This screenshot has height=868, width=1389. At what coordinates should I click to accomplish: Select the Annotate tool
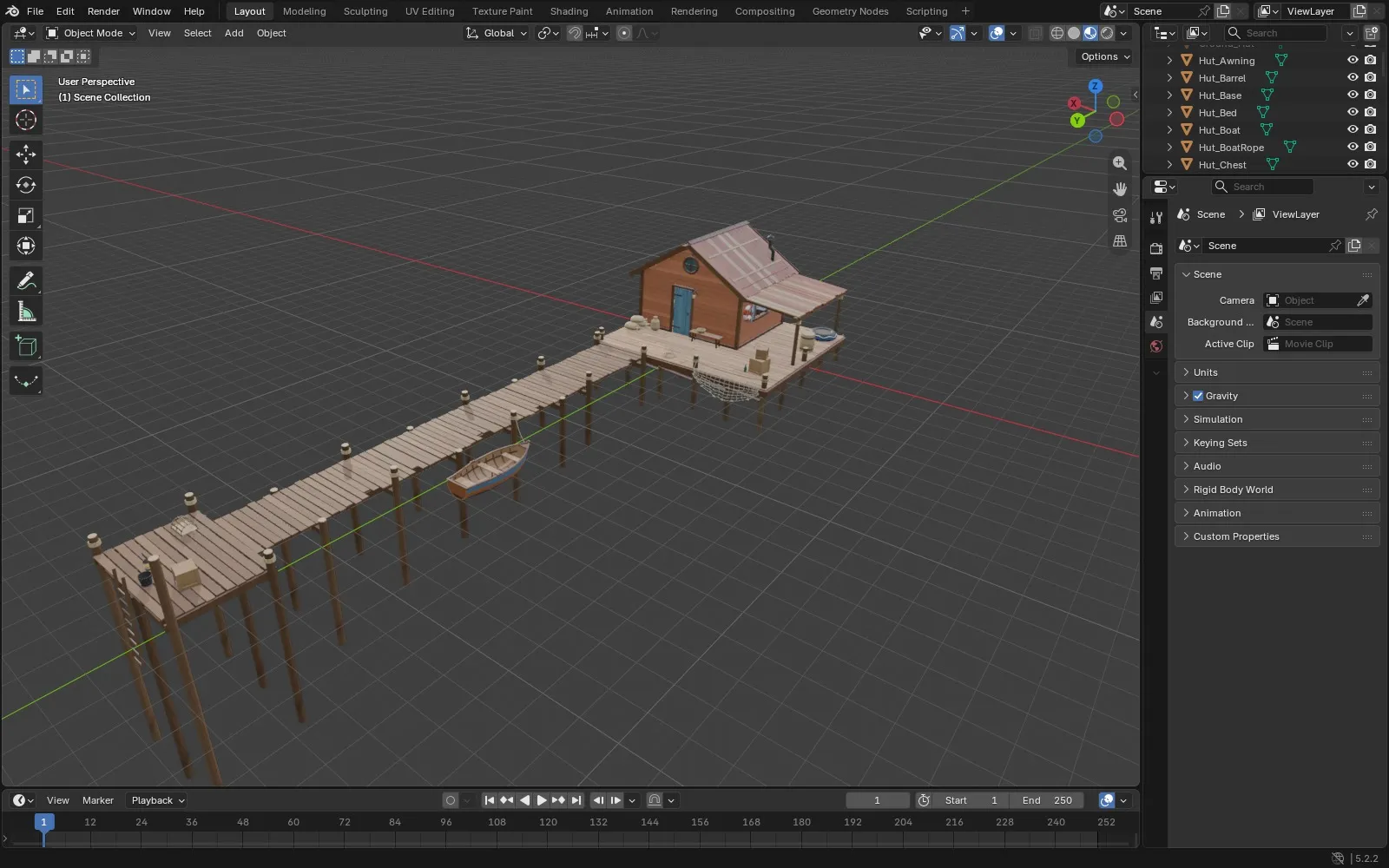coord(26,281)
